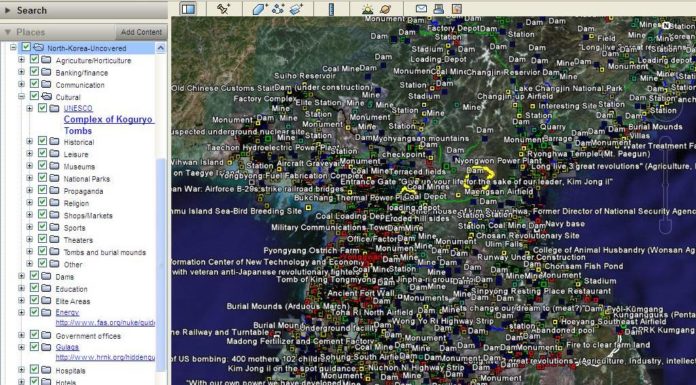The image size is (696, 385).
Task: Uncheck the North-Korea-Uncovered checkbox
Action: pos(26,47)
